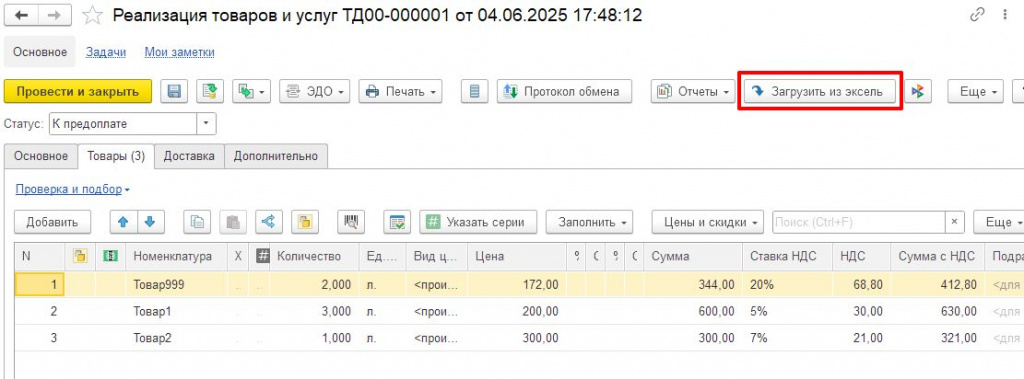The width and height of the screenshot is (1024, 379).
Task: Click the total cell 630,00
Action: coord(937,312)
